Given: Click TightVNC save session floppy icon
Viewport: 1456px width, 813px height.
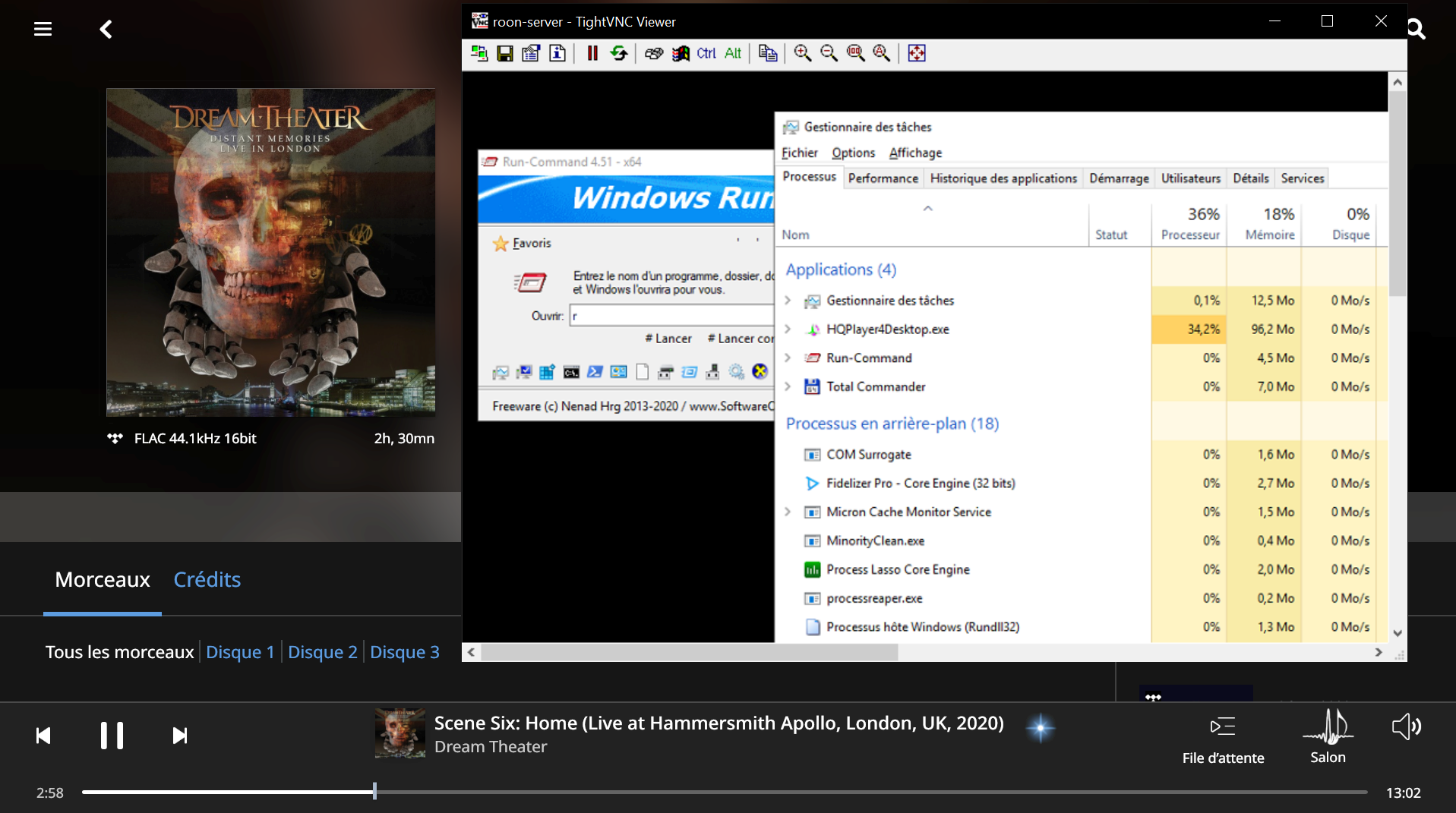Looking at the screenshot, I should [x=505, y=53].
